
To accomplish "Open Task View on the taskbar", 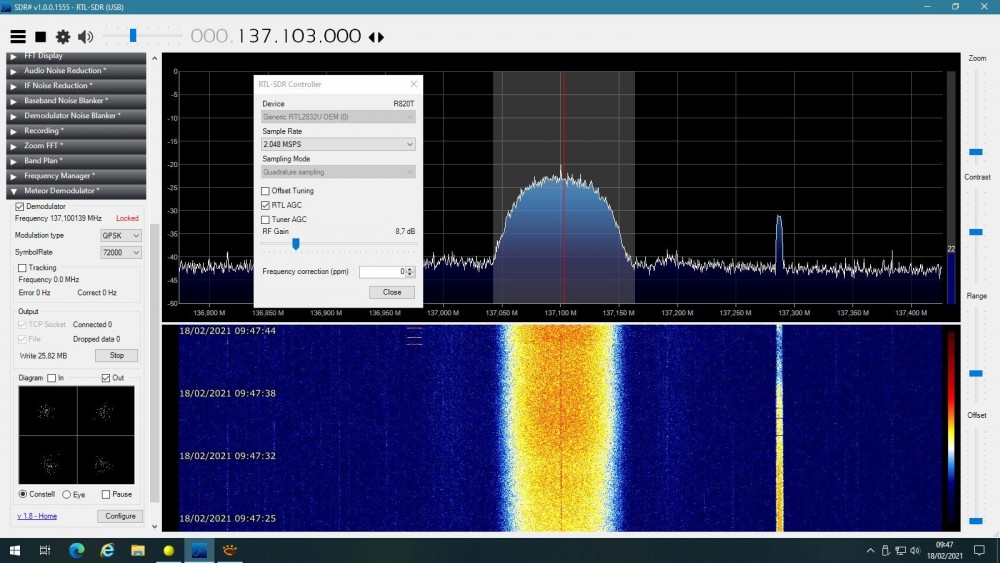I will 45,550.
